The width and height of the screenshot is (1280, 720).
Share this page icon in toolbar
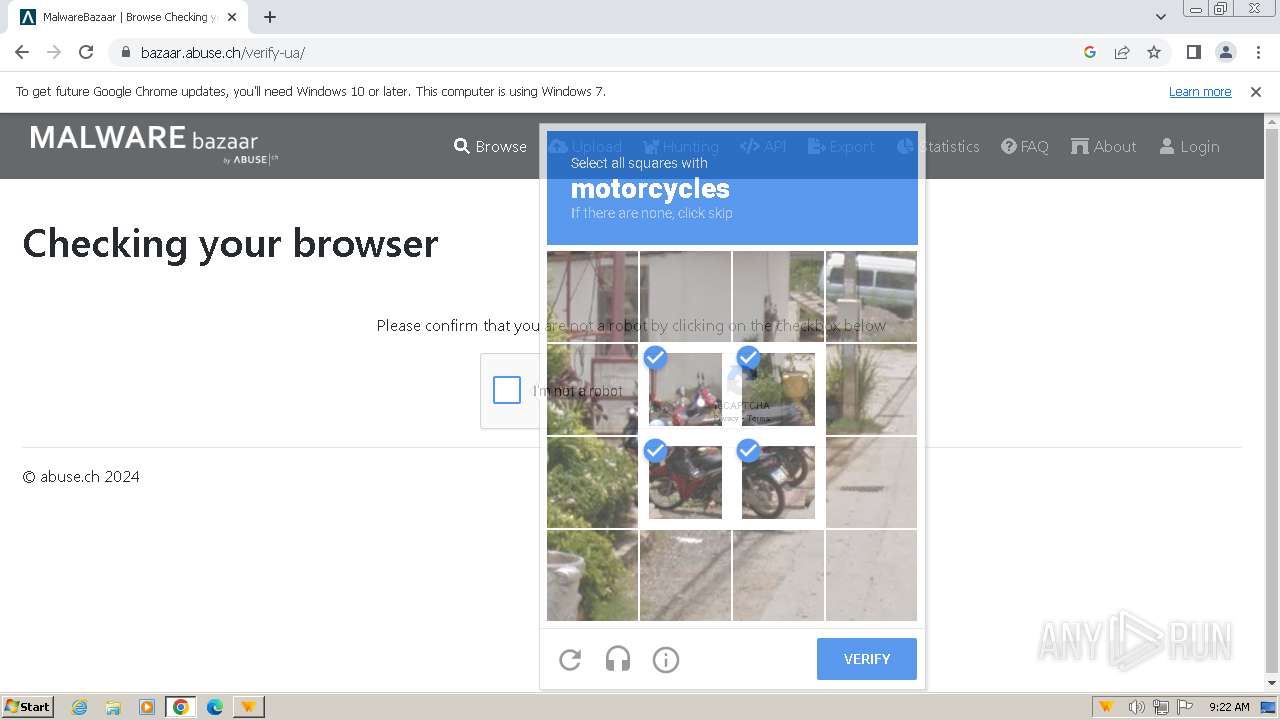click(x=1122, y=52)
